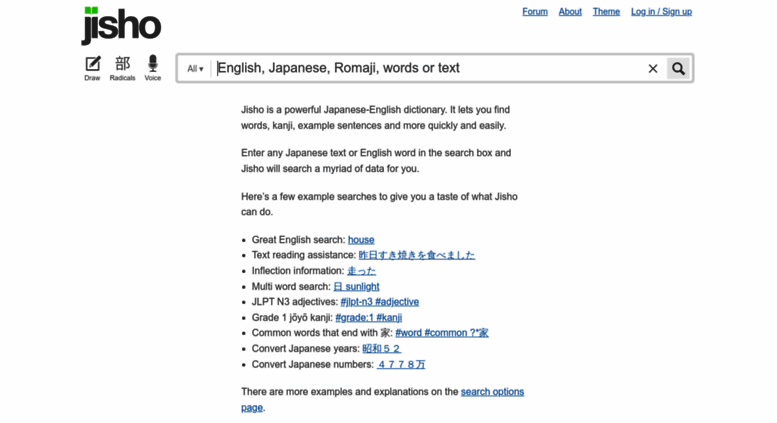Open the 走った inflection example
The height and width of the screenshot is (423, 777).
[x=361, y=271]
